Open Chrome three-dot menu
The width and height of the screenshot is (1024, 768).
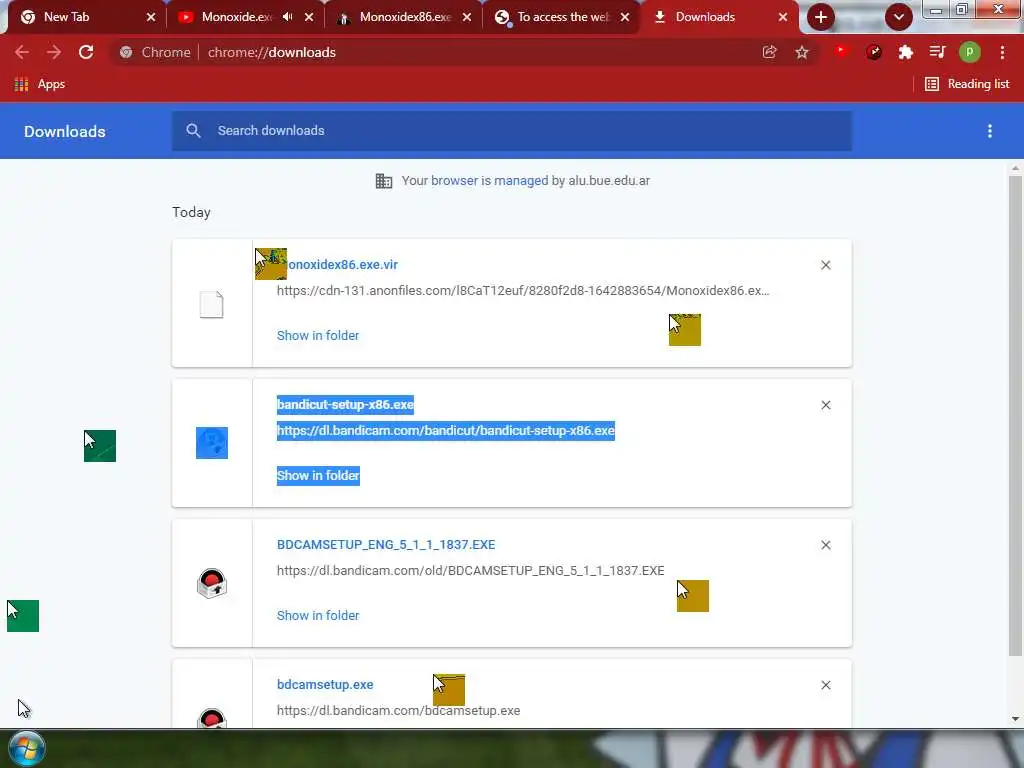(x=1002, y=52)
